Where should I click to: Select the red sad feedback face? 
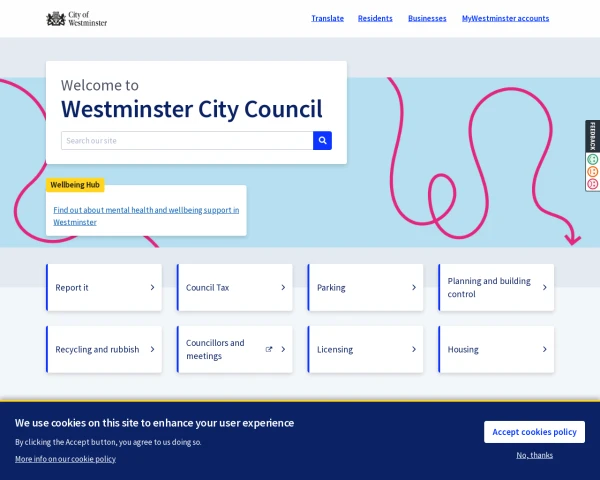coord(592,184)
